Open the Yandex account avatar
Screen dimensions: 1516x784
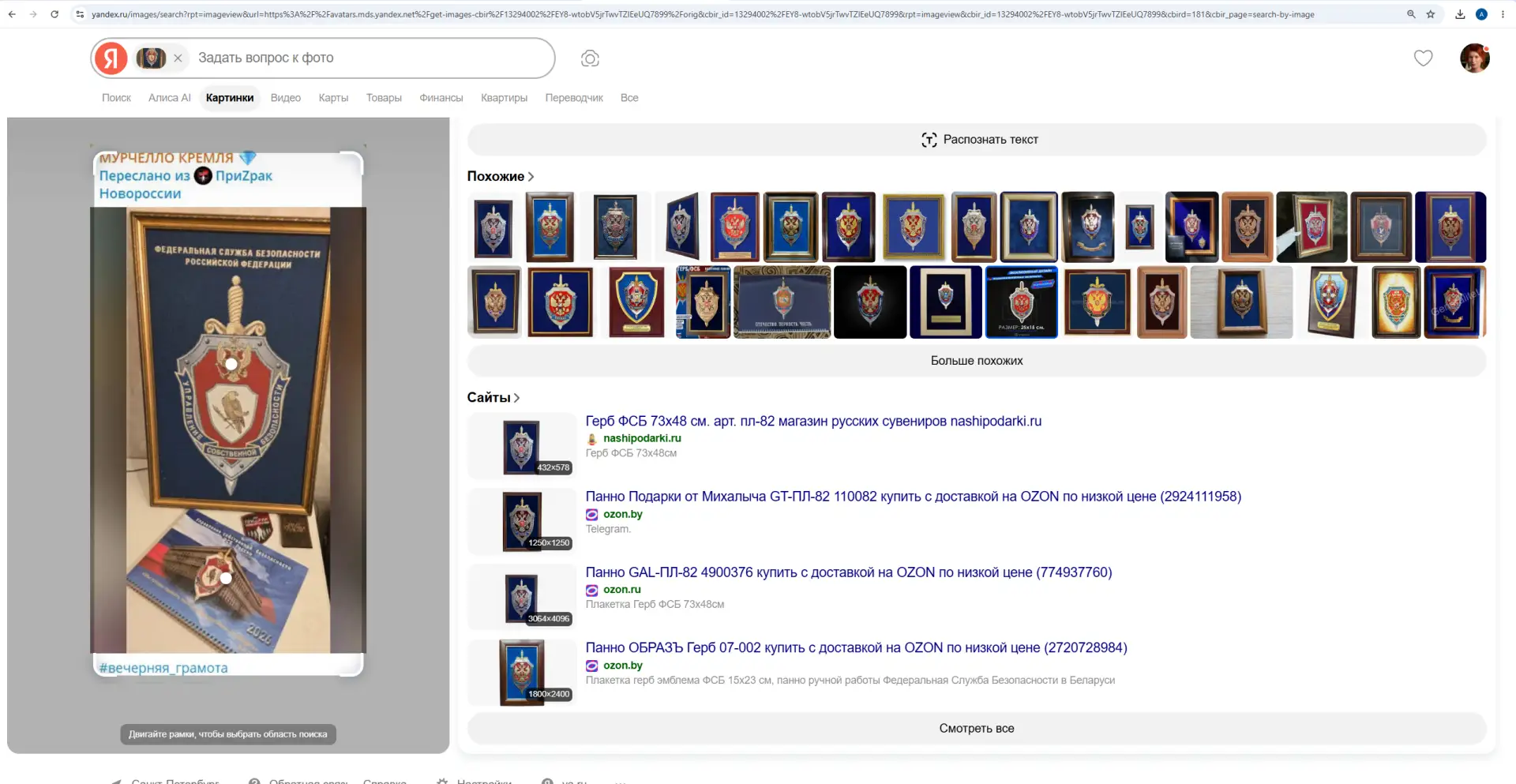[1475, 58]
